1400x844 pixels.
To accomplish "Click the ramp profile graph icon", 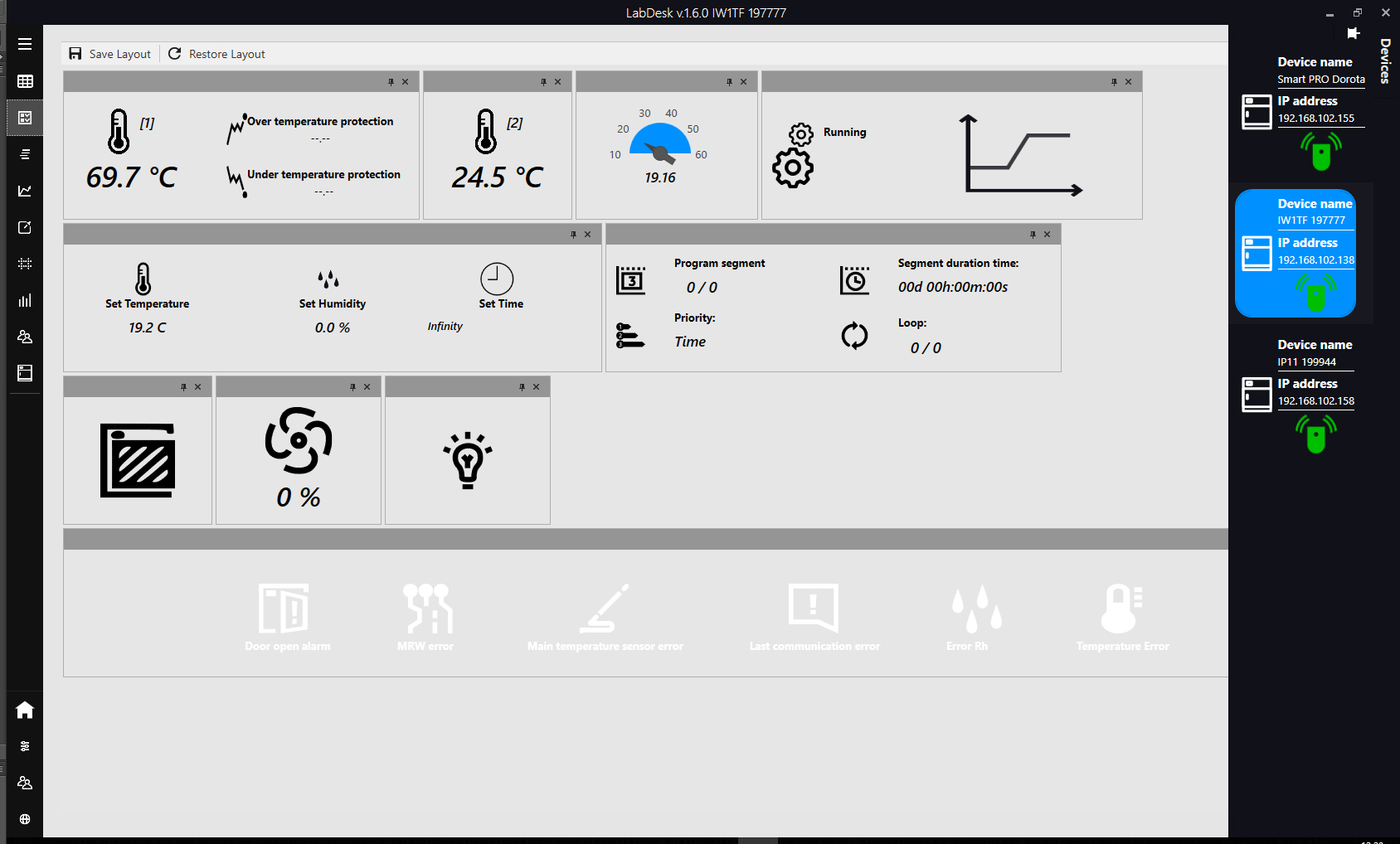I will [1021, 156].
